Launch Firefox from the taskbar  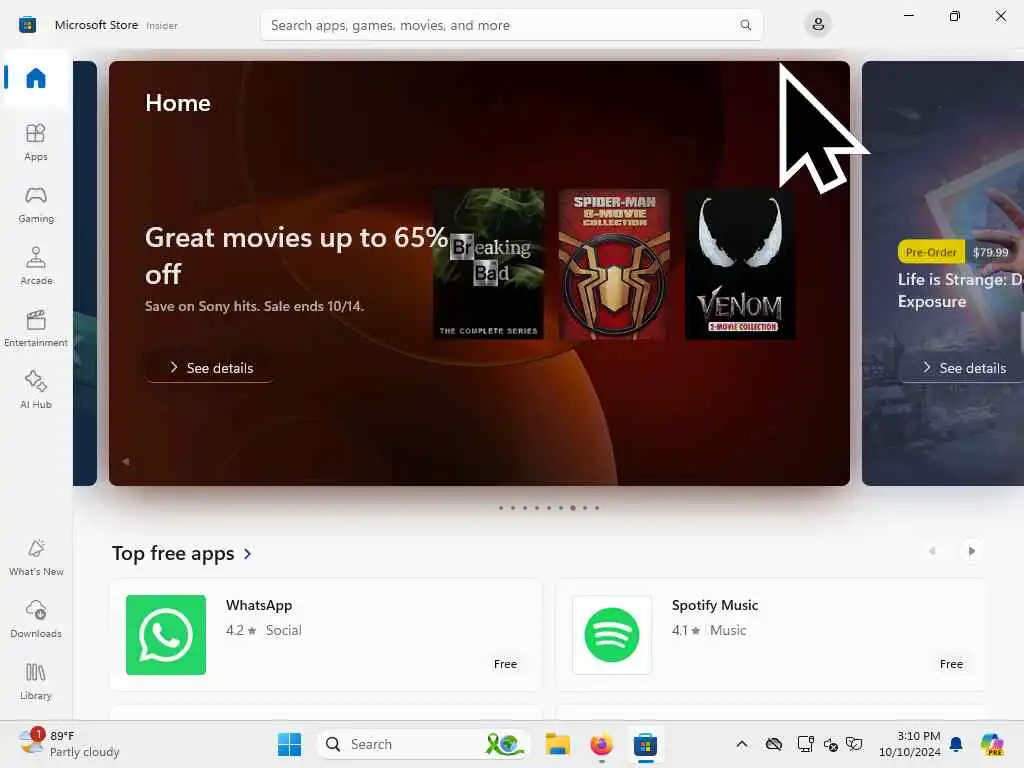click(601, 744)
